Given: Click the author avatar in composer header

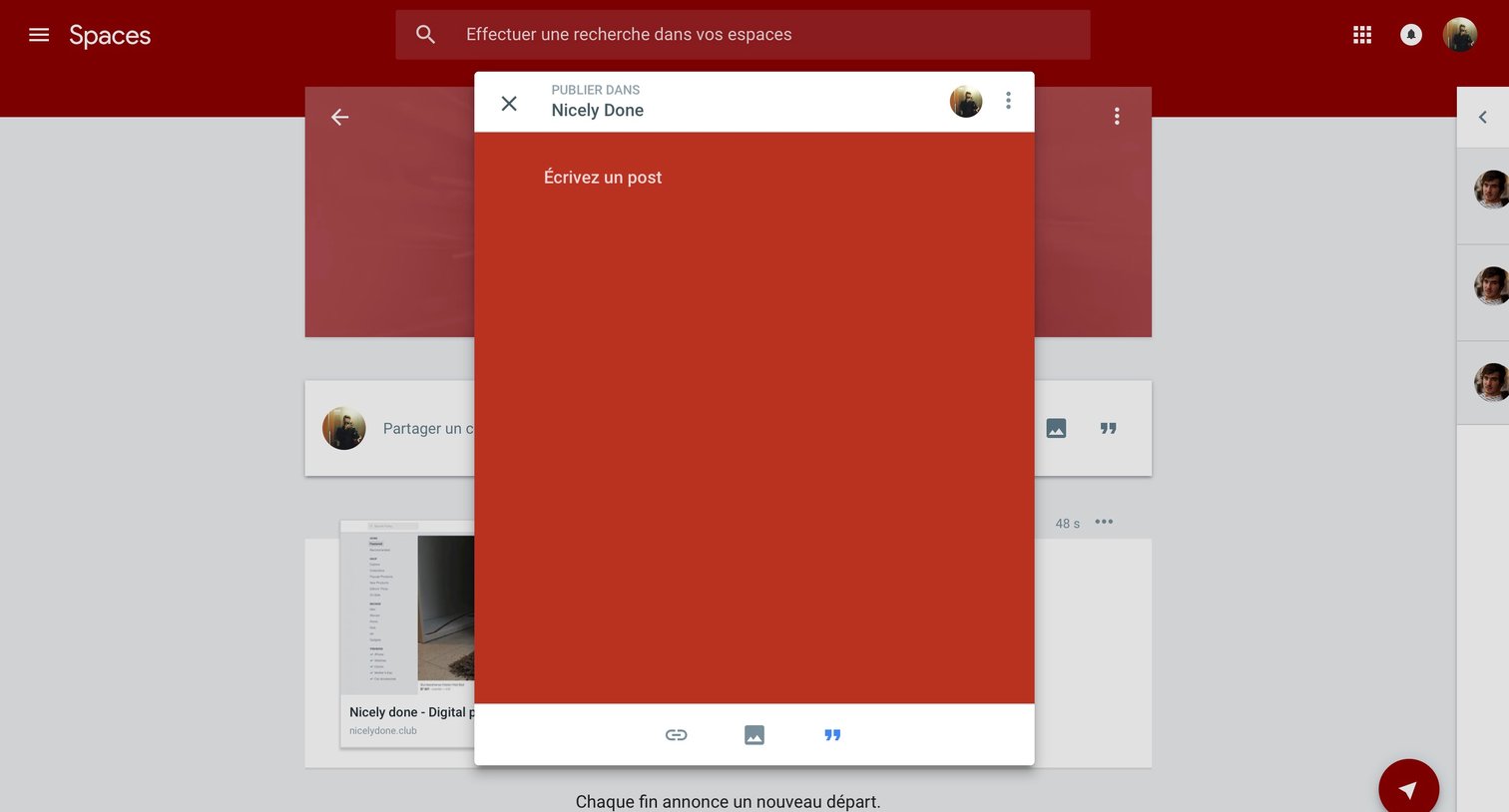Looking at the screenshot, I should click(966, 101).
